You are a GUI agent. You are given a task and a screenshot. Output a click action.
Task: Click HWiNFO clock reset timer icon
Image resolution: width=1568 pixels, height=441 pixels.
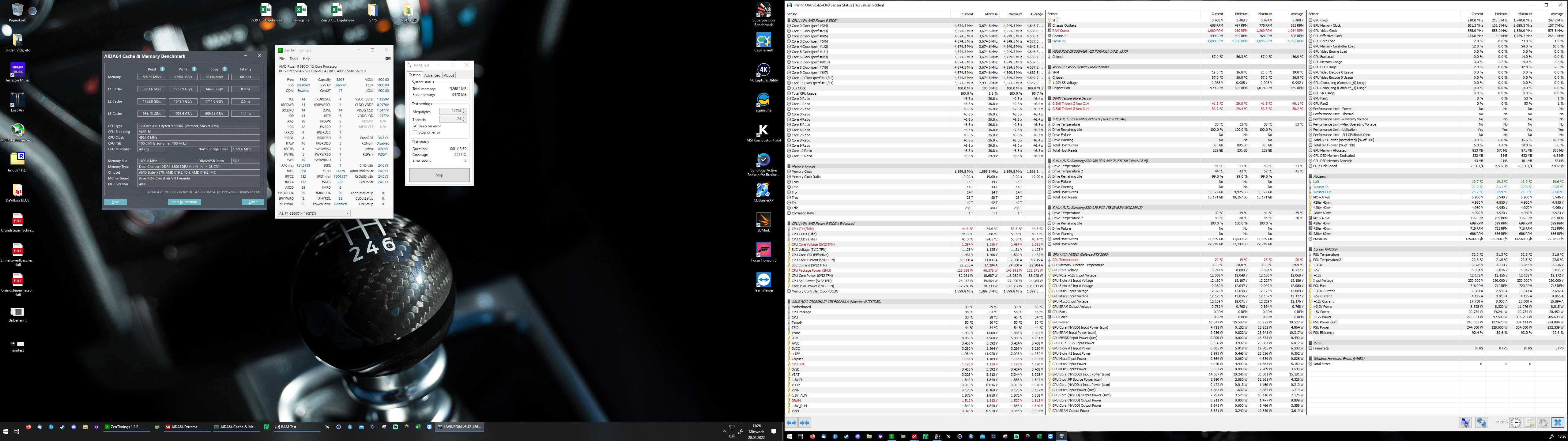(x=1516, y=423)
